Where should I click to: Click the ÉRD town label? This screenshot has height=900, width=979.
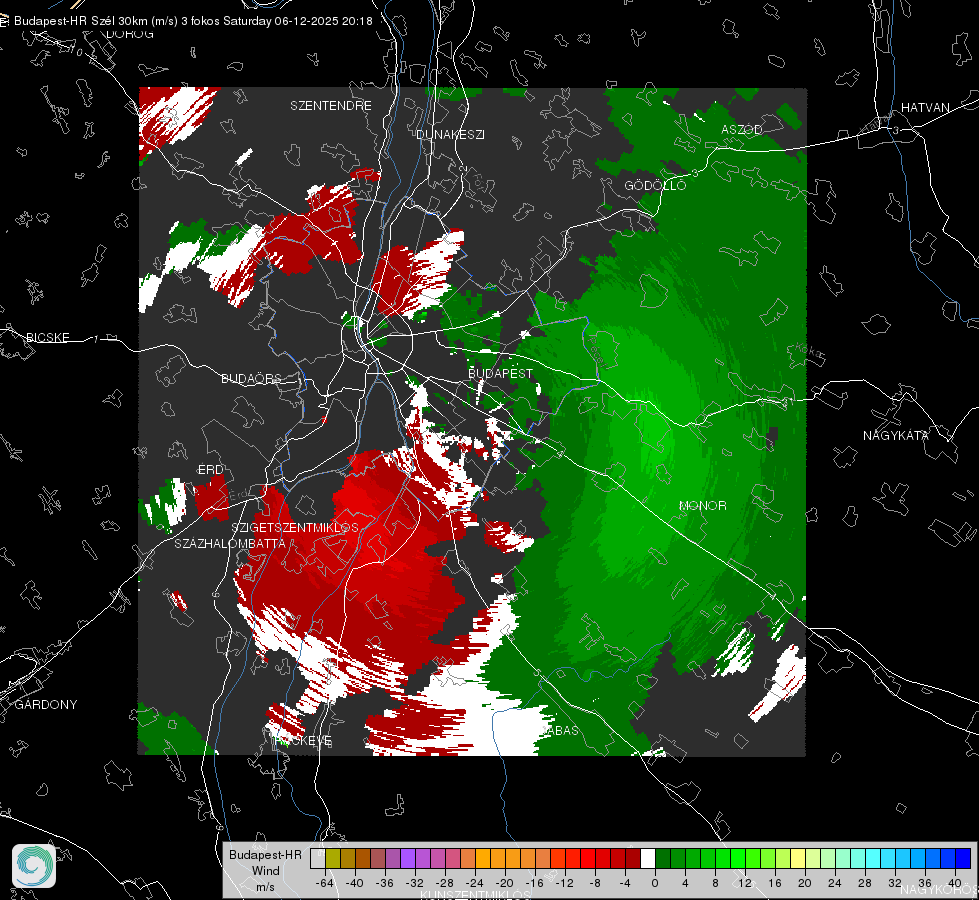pyautogui.click(x=210, y=470)
